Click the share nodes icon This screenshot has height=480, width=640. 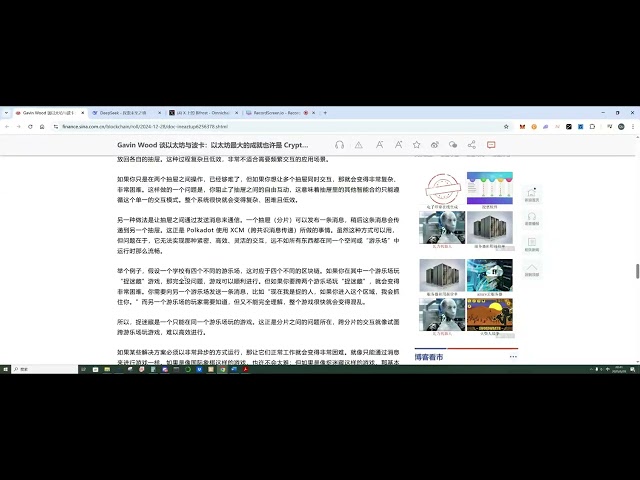[x=472, y=144]
